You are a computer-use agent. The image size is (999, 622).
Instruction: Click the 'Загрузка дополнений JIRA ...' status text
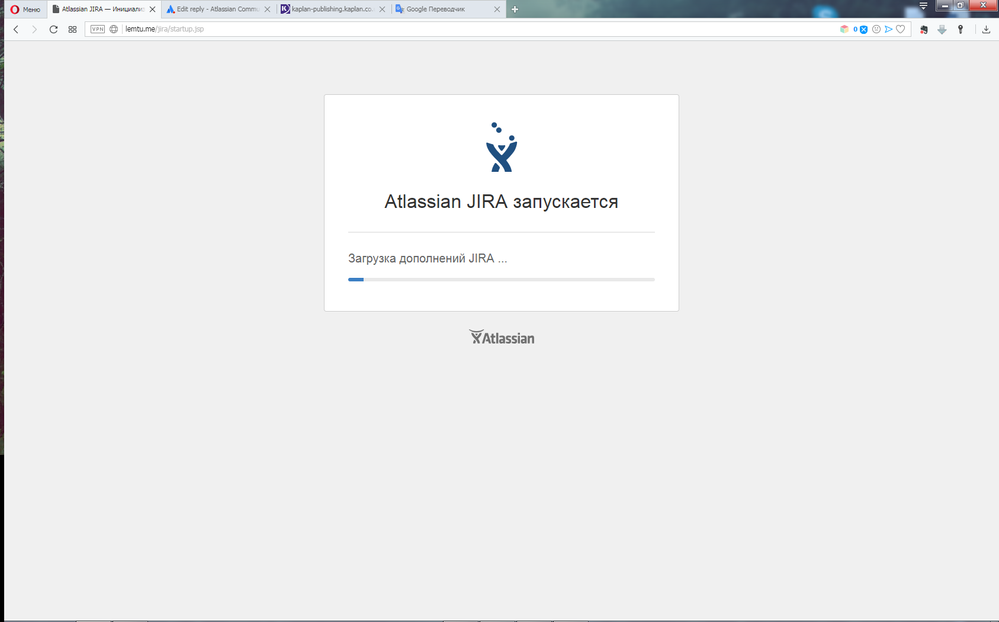pos(428,258)
